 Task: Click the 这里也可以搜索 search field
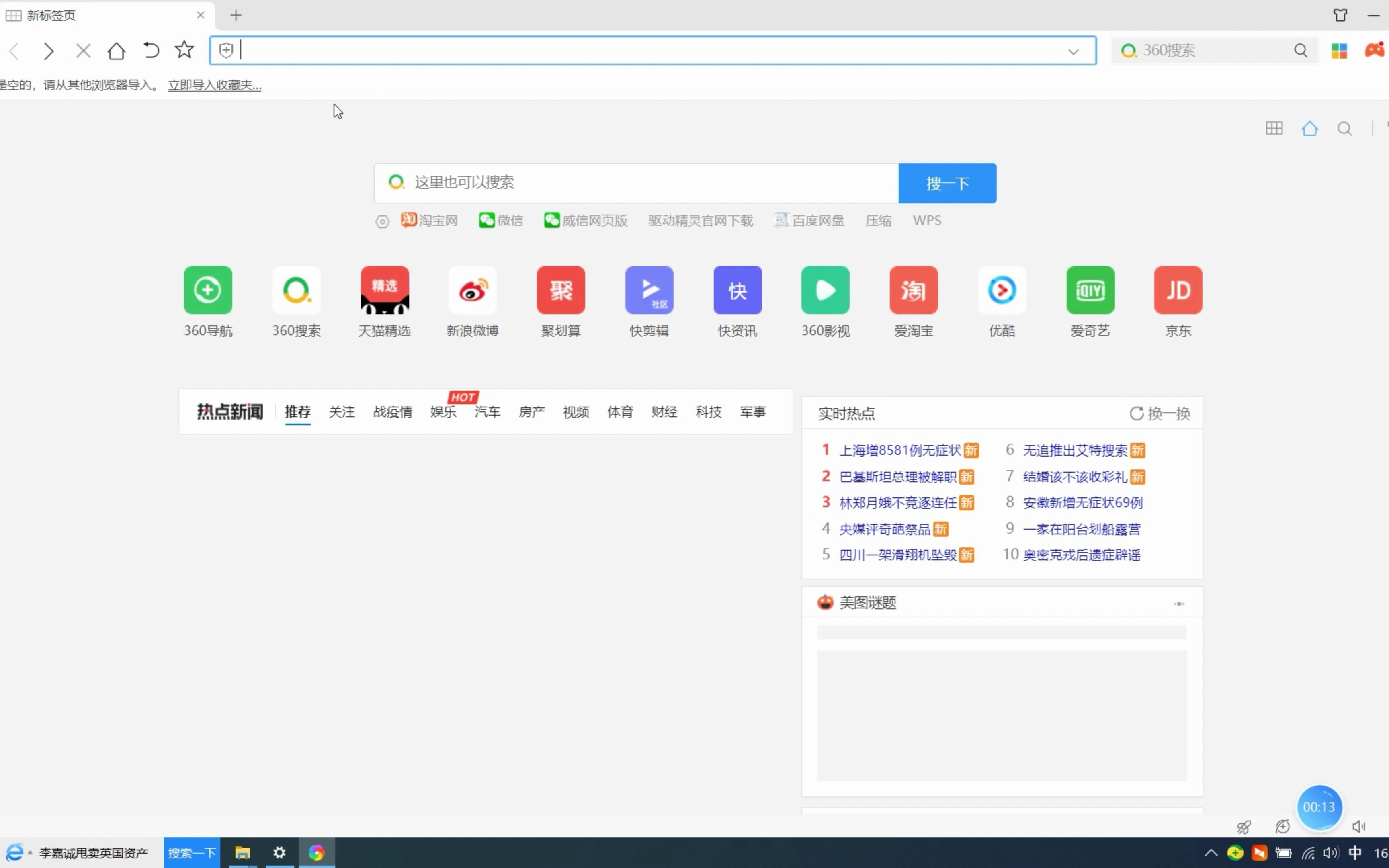636,183
